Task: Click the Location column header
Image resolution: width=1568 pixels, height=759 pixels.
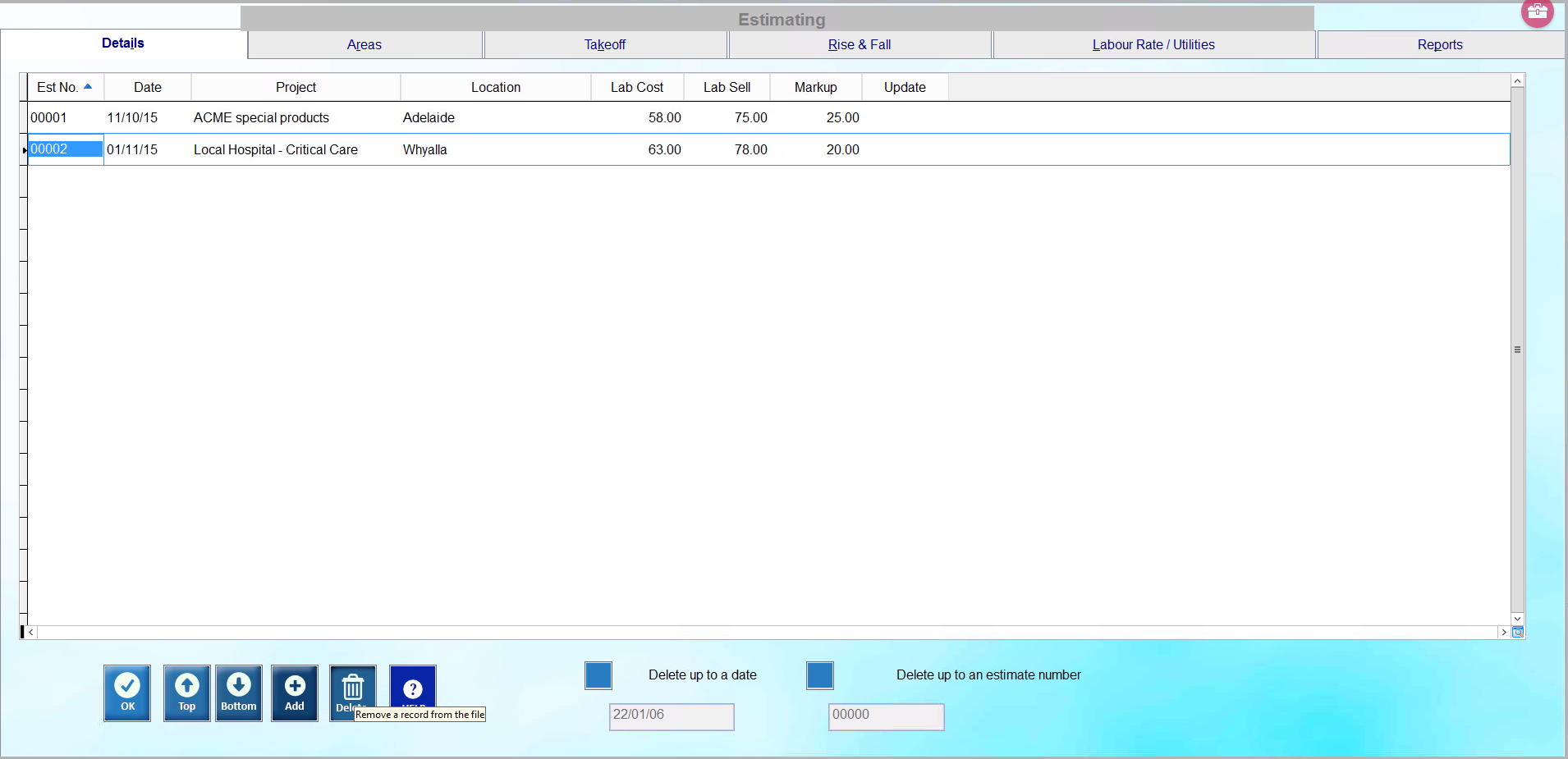Action: point(496,87)
